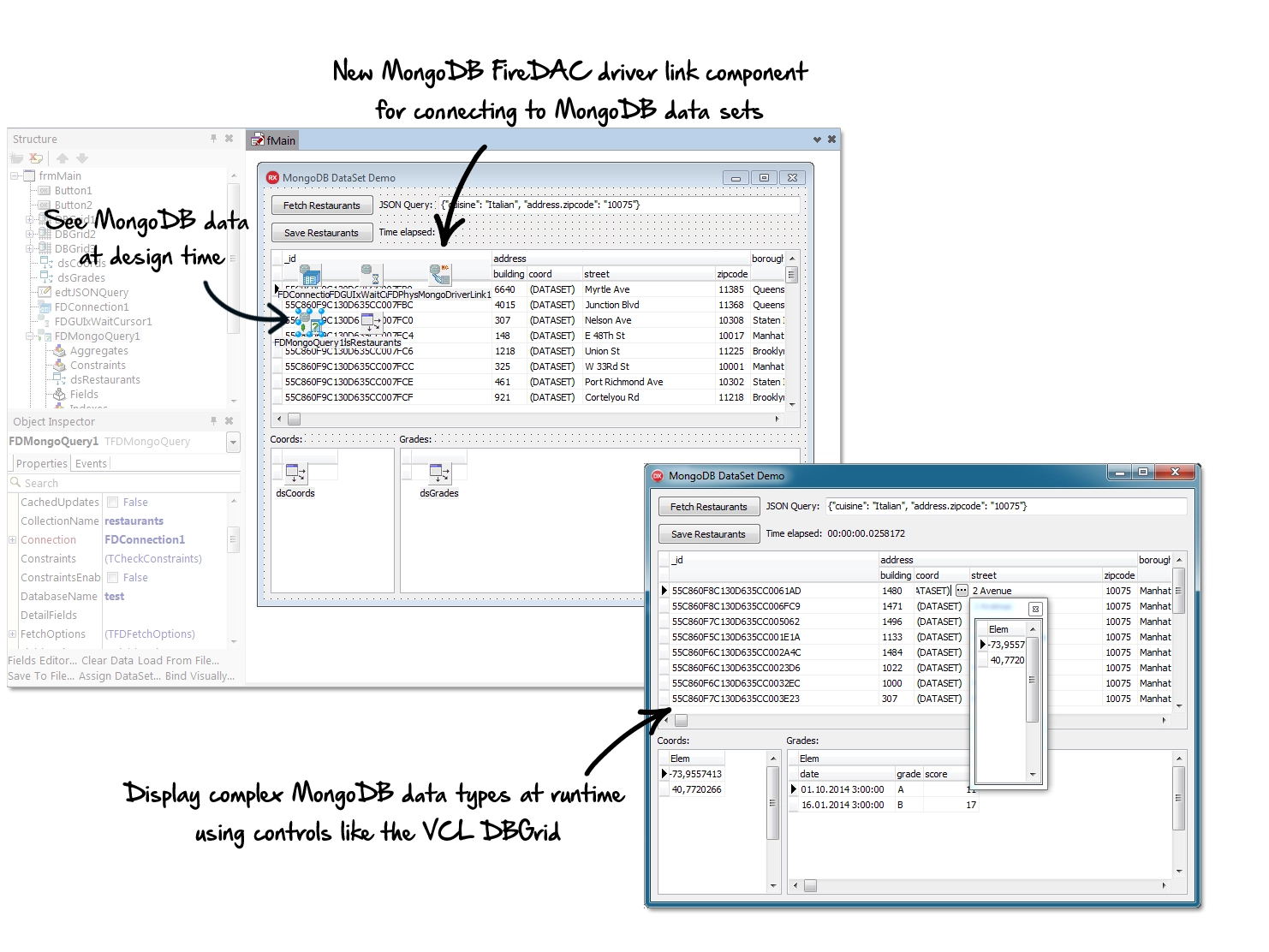Click Fetch Restaurants in designer form
The width and height of the screenshot is (1269, 952).
point(322,205)
